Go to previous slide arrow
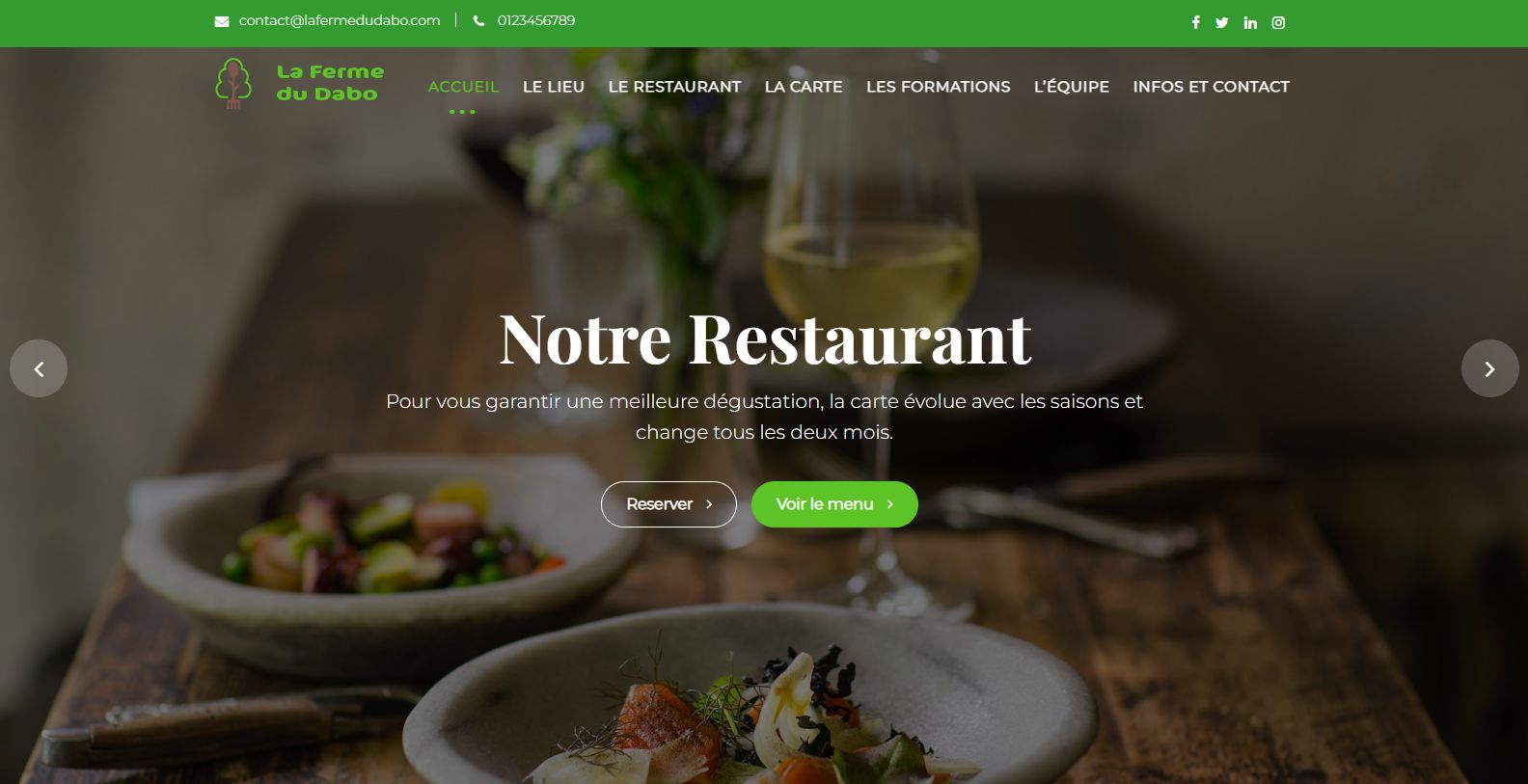 (39, 368)
